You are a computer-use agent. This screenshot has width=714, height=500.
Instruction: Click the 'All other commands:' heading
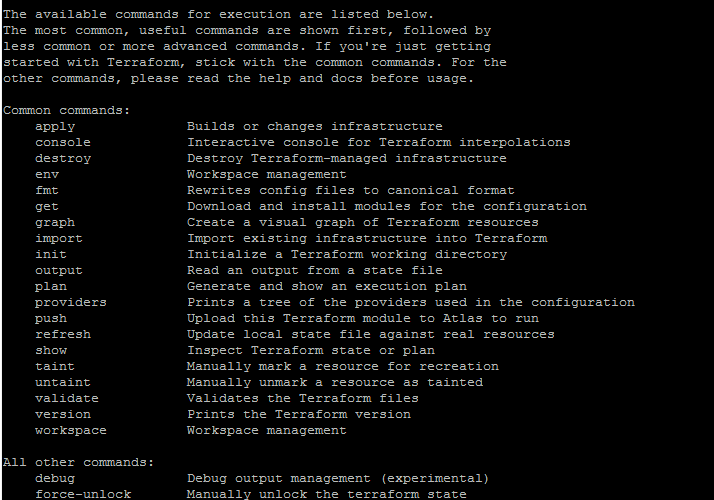(x=78, y=463)
